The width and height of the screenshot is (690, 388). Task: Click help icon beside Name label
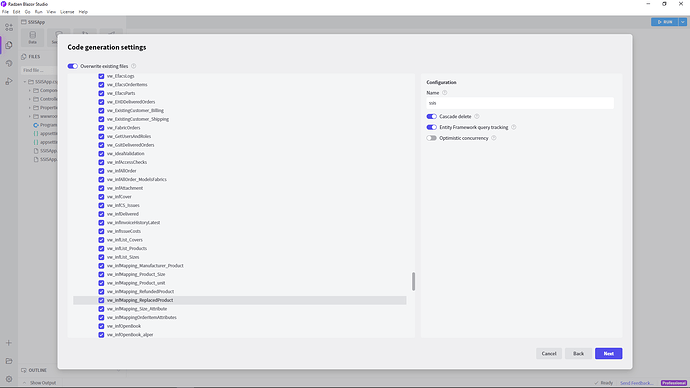pyautogui.click(x=444, y=93)
